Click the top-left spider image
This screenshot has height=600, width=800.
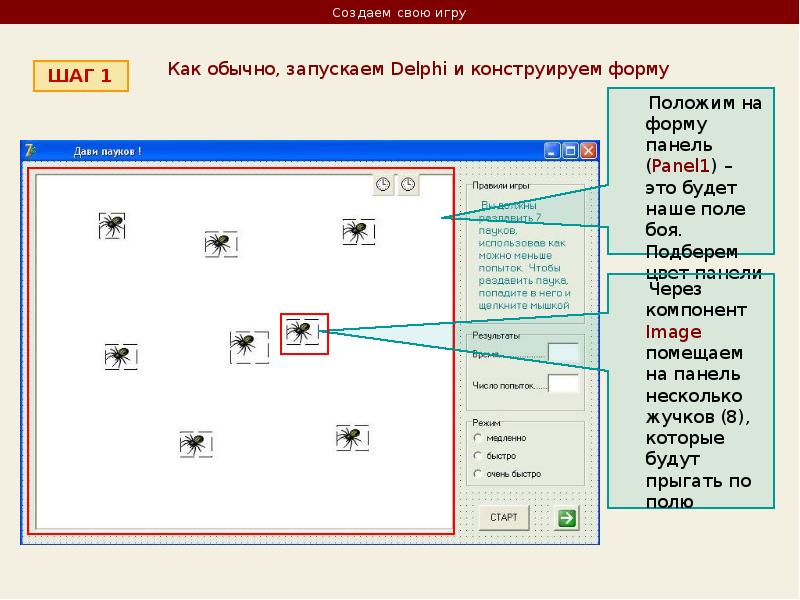pos(112,226)
